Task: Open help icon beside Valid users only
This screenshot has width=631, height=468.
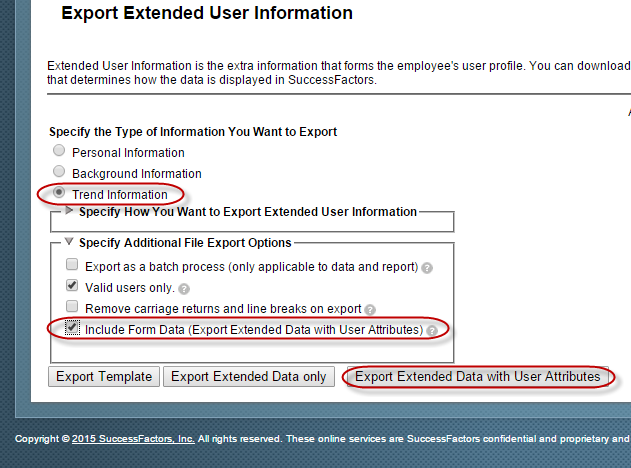Action: pyautogui.click(x=184, y=289)
